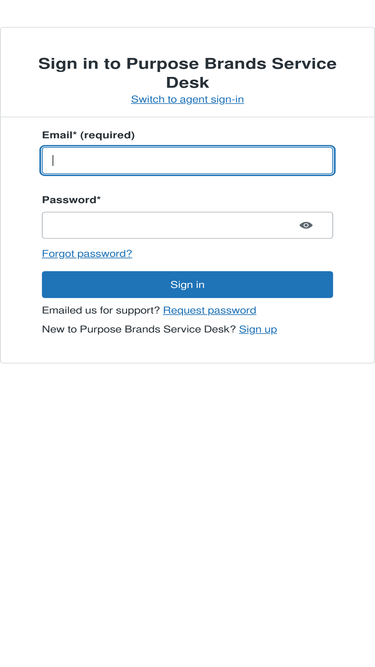Image resolution: width=375 pixels, height=667 pixels.
Task: Toggle password visibility eye in Password box
Action: coord(306,225)
